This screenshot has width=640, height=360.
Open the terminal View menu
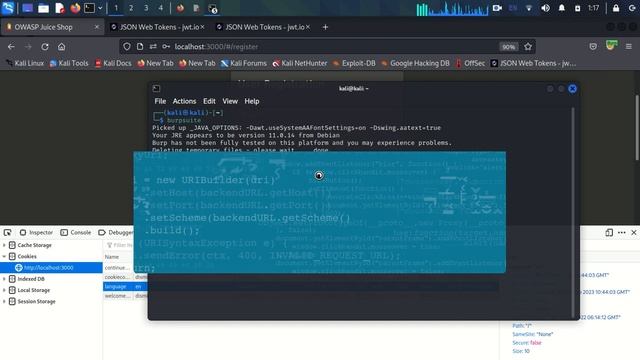coord(230,101)
